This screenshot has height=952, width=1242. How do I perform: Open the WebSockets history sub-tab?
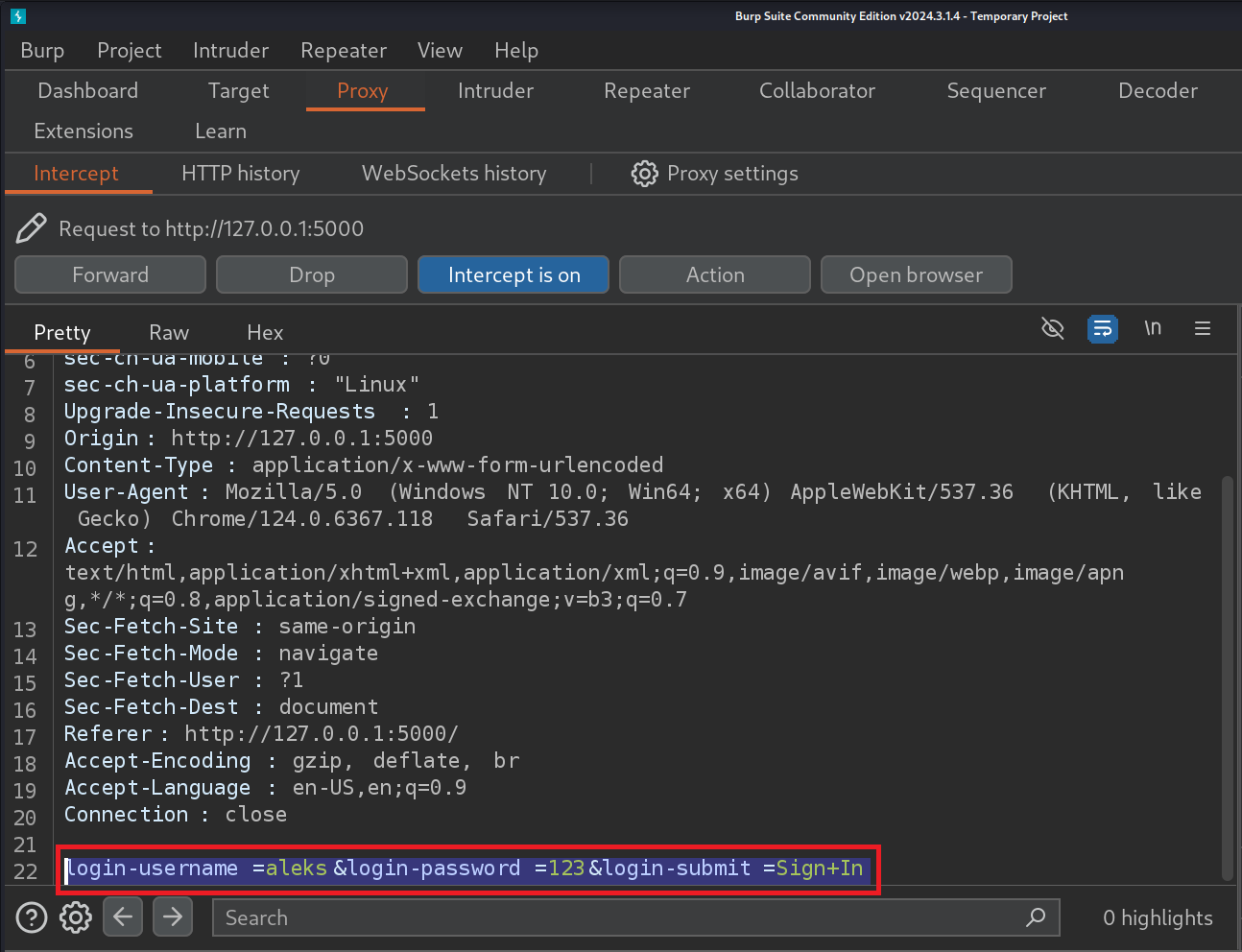pyautogui.click(x=454, y=173)
